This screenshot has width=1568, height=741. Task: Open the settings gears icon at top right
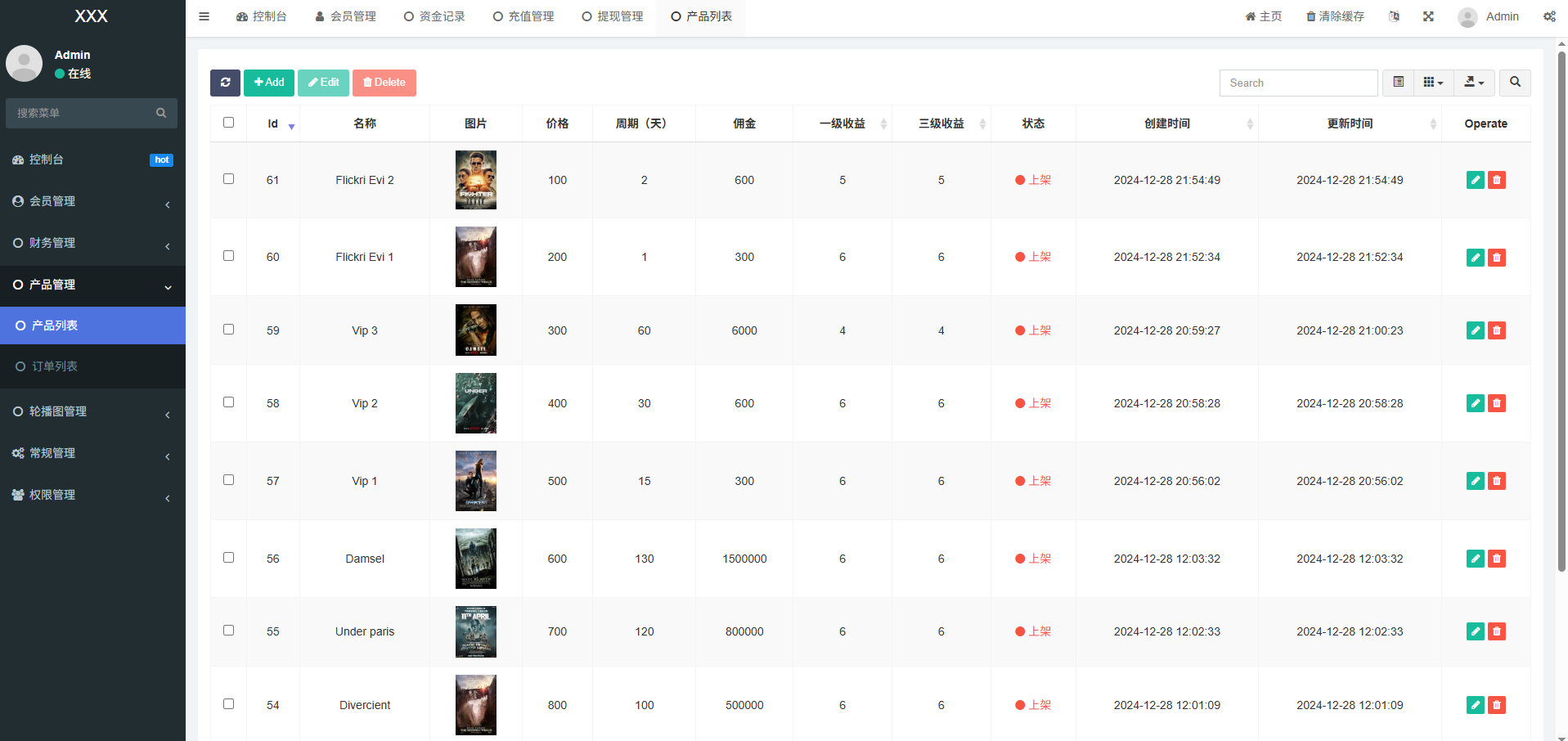click(x=1549, y=16)
